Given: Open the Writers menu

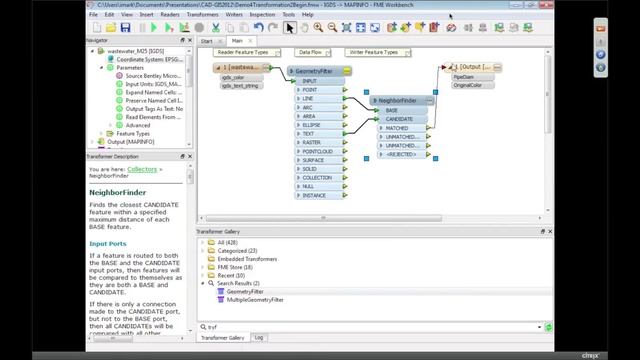Looking at the screenshot, I should click(x=234, y=15).
